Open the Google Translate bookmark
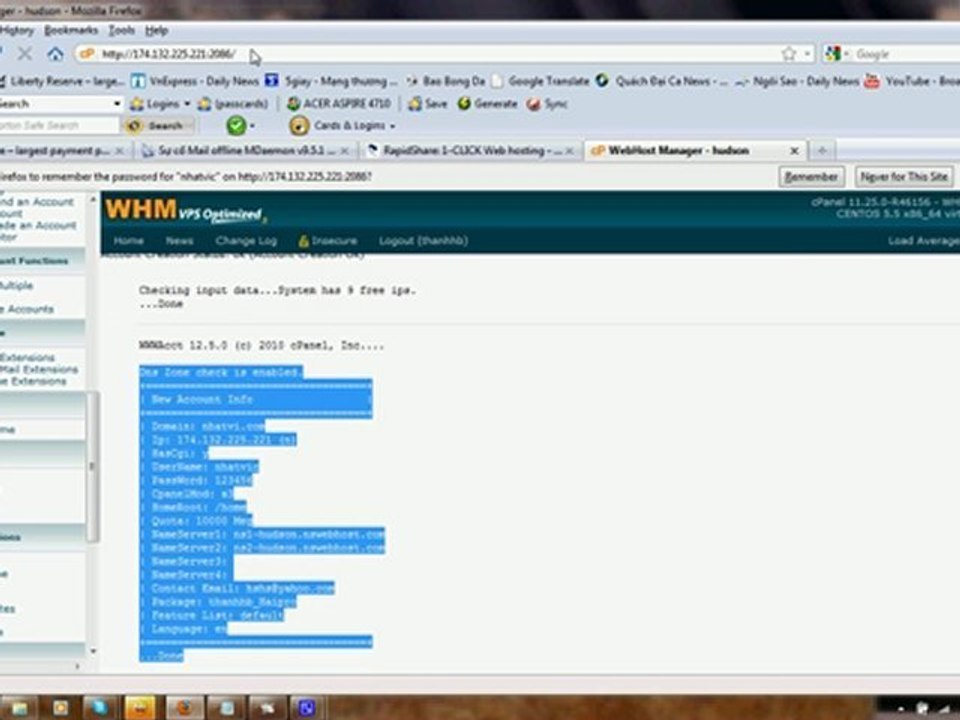The height and width of the screenshot is (720, 960). tap(540, 81)
